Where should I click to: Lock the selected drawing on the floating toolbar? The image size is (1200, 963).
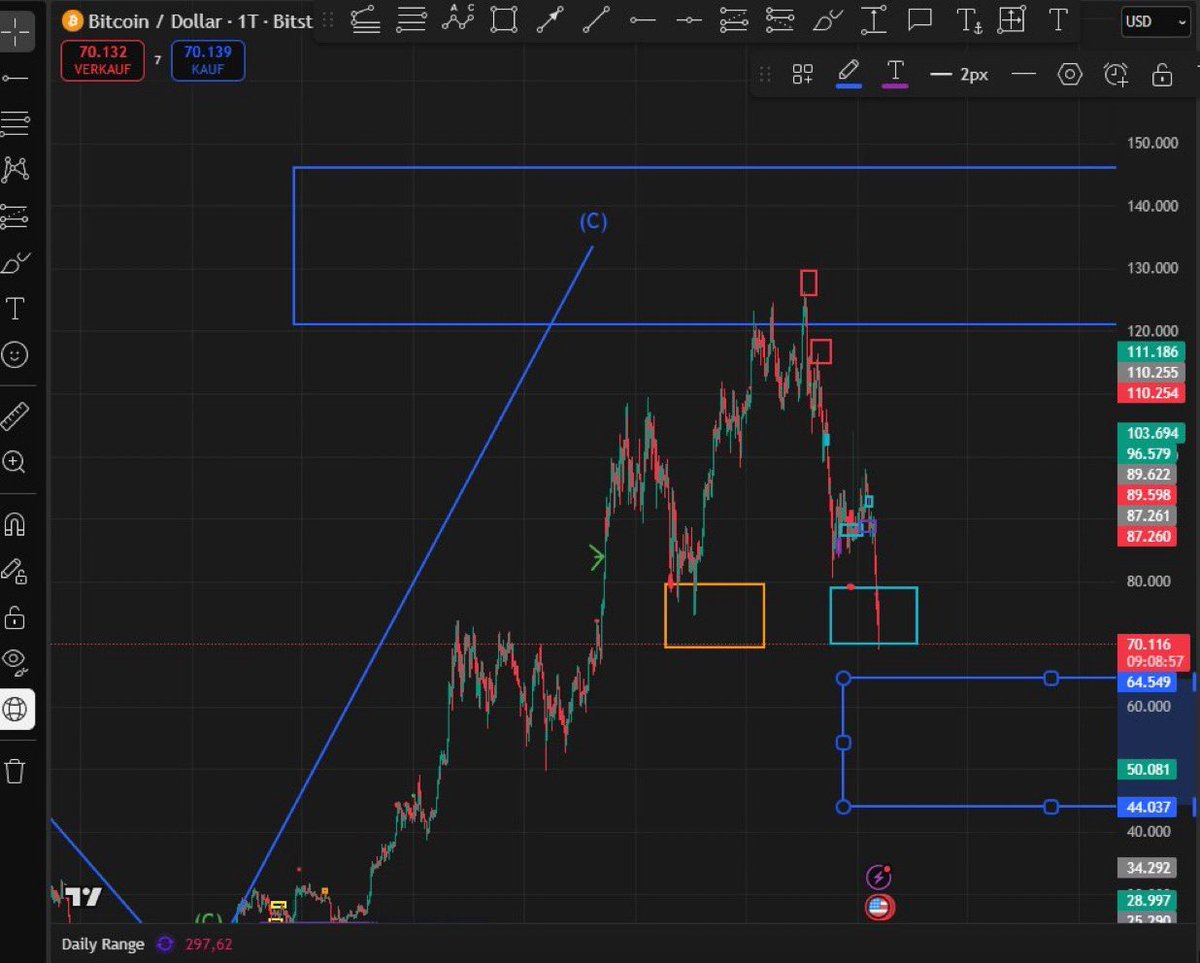tap(1162, 74)
